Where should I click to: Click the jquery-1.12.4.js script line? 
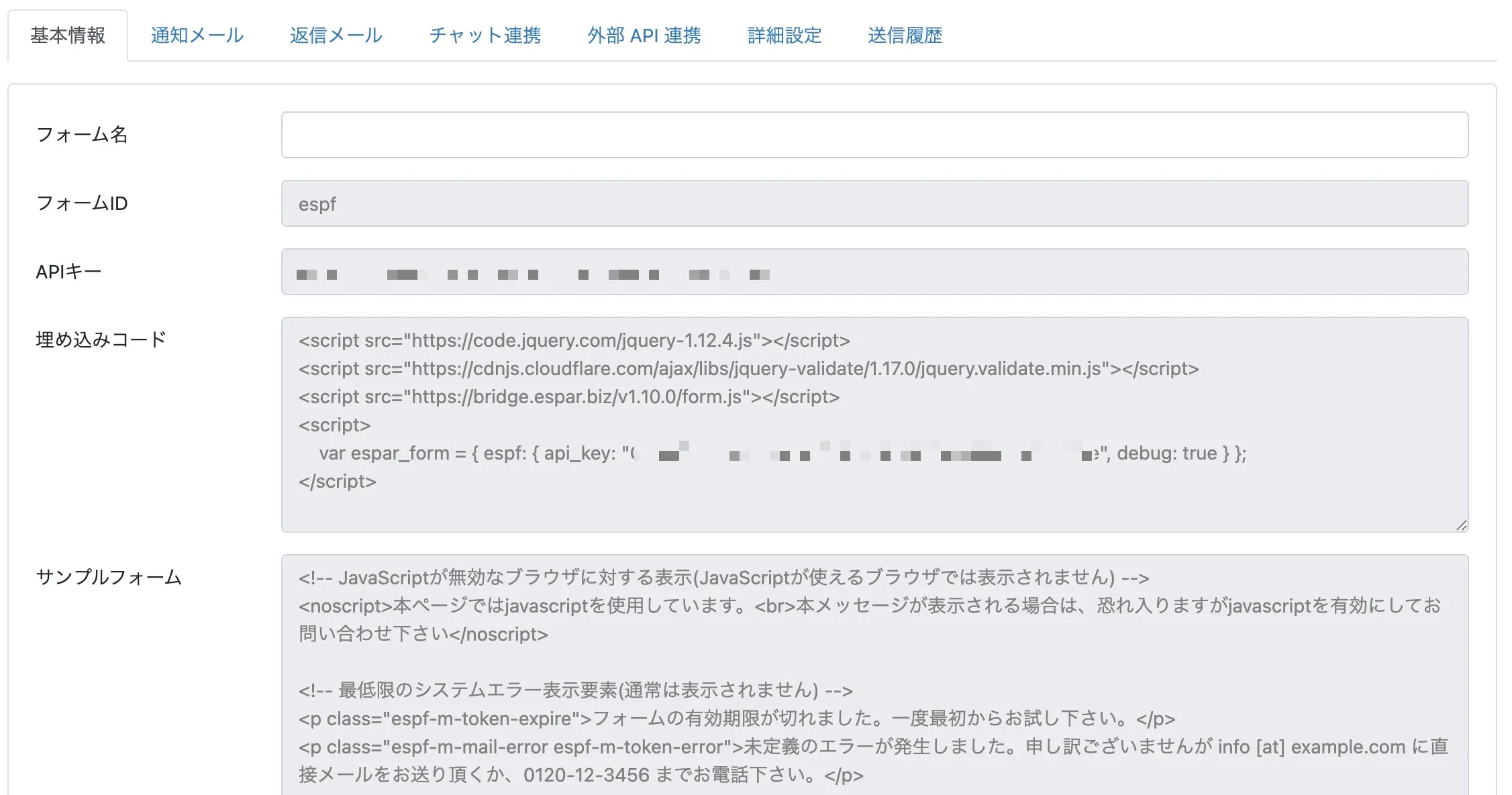point(574,340)
